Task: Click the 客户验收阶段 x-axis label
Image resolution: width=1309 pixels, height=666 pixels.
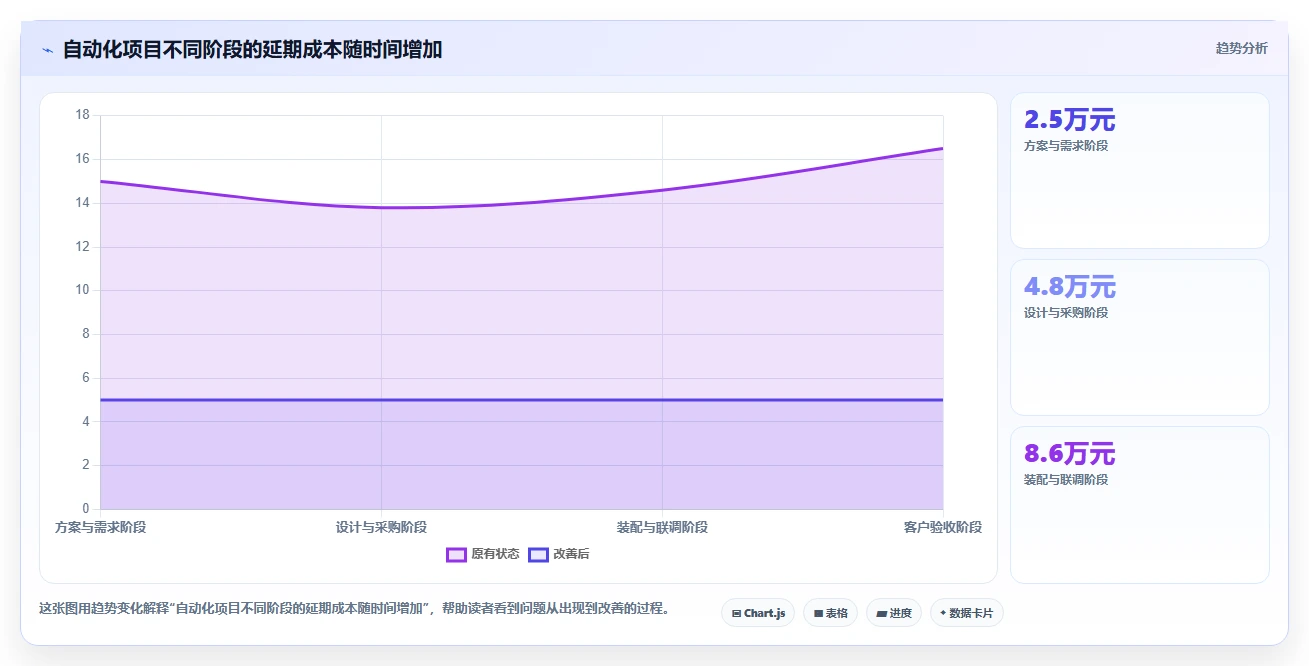Action: click(x=943, y=527)
